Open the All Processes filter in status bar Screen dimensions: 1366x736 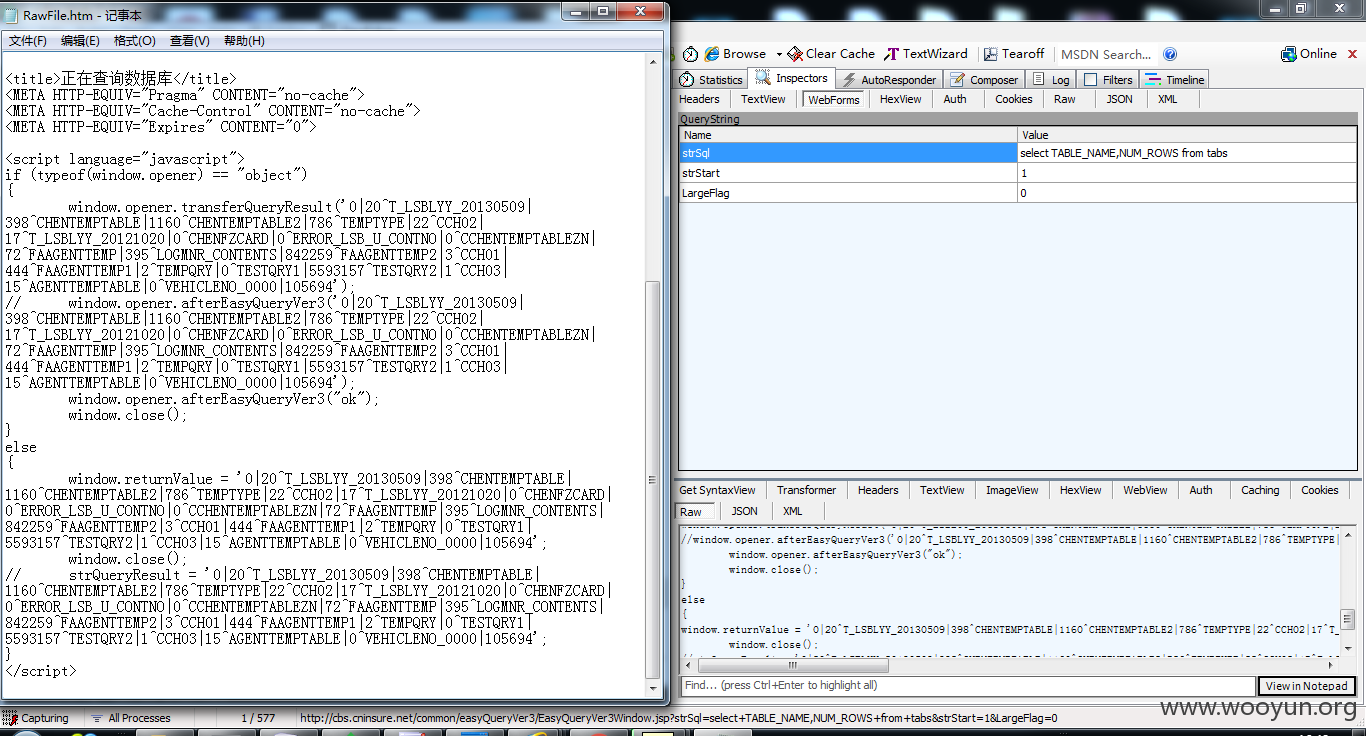[130, 718]
